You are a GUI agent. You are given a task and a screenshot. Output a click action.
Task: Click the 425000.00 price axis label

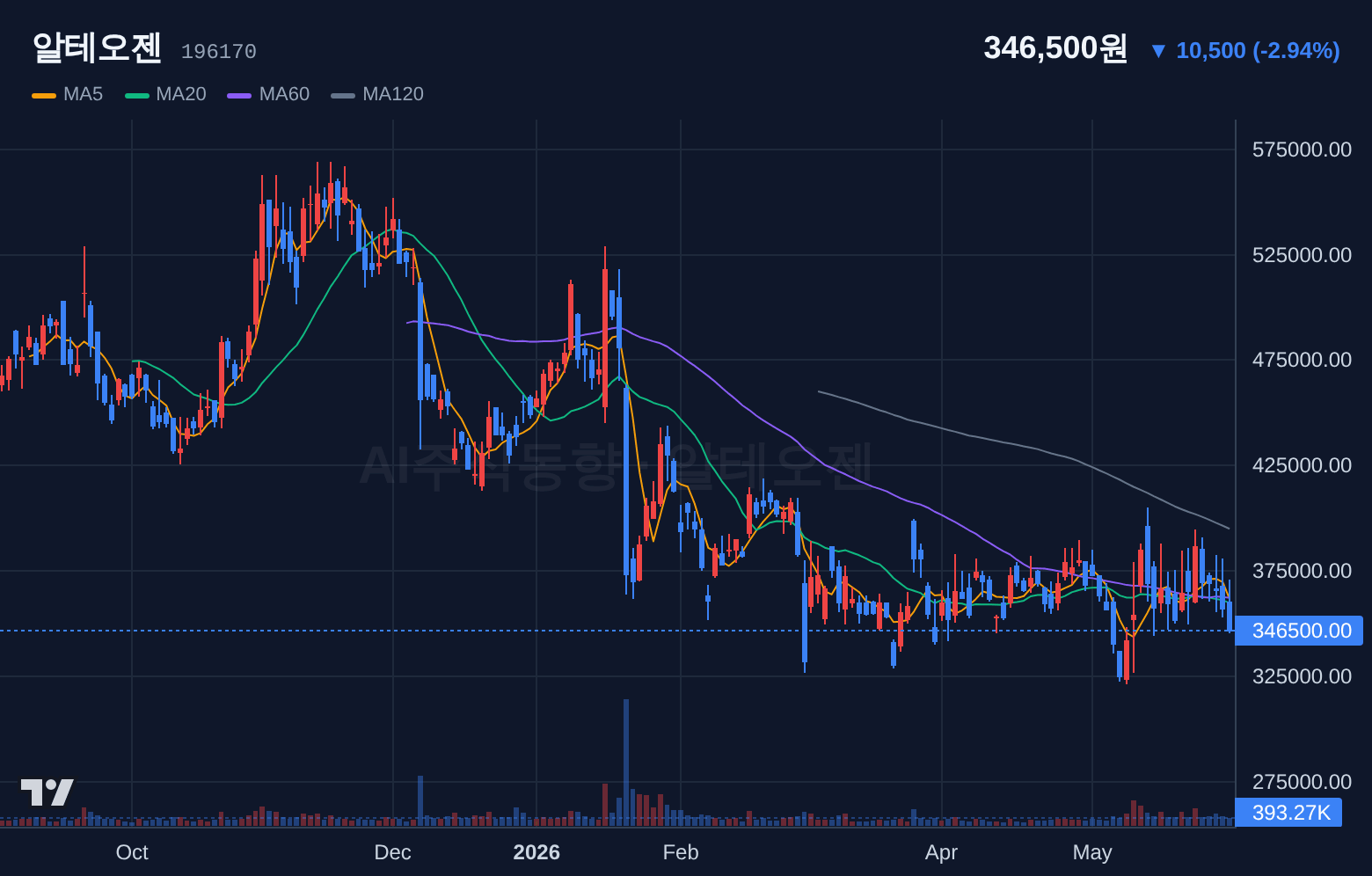coord(1302,465)
